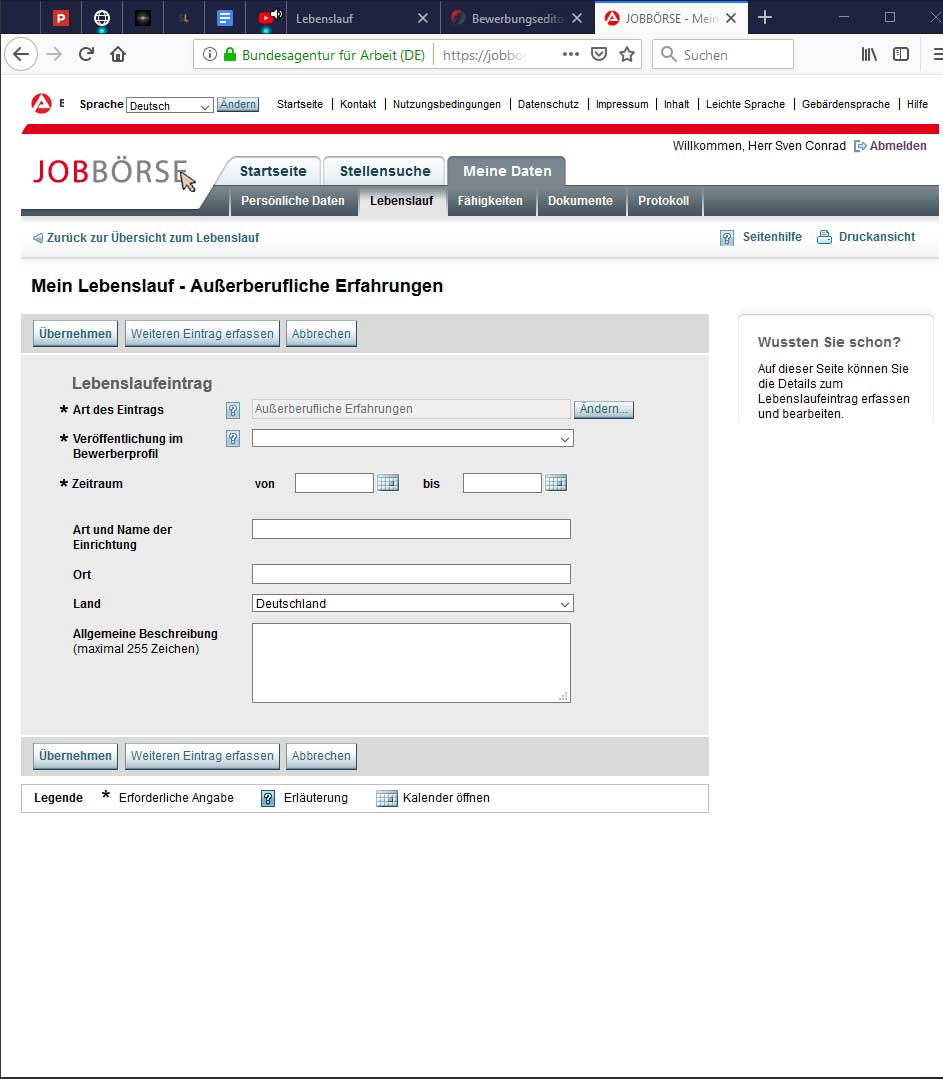
Task: Open the Protokoll sub-tab
Action: (x=664, y=201)
